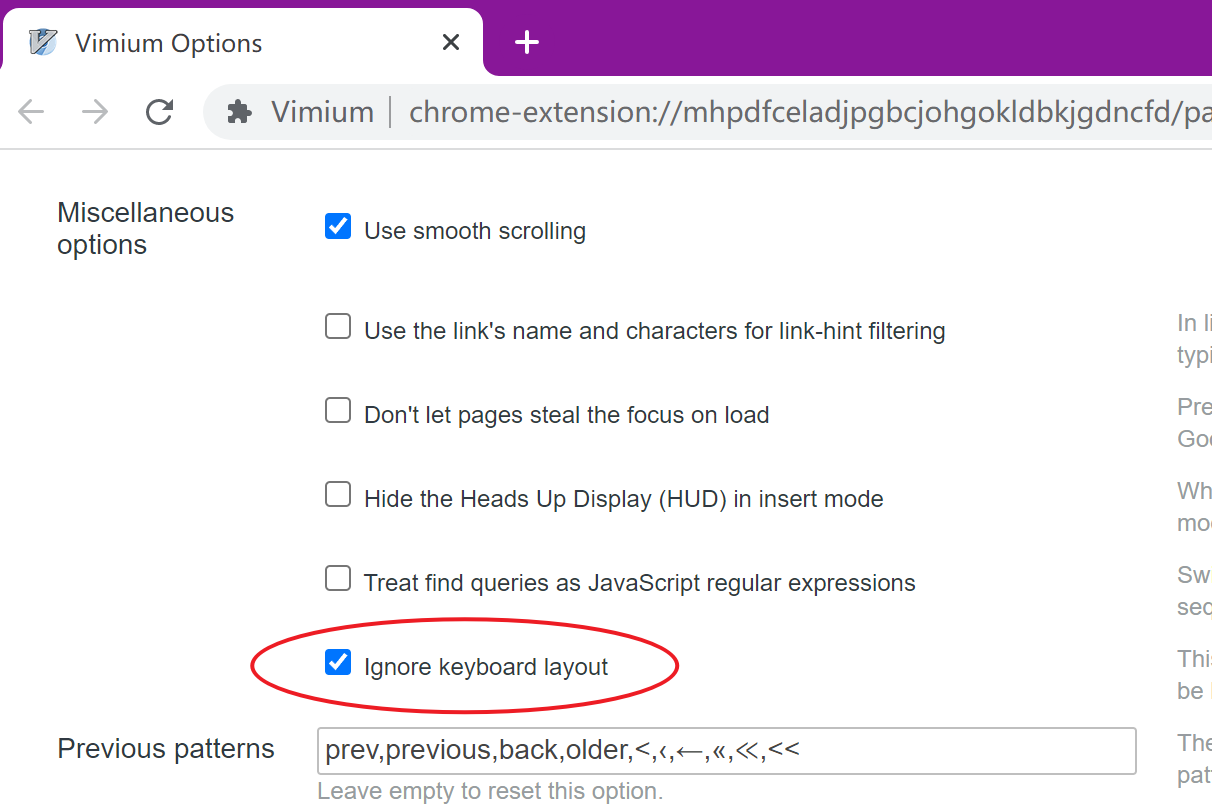Enable link's name and characters for link-hint filtering
The height and width of the screenshot is (812, 1212).
[338, 326]
